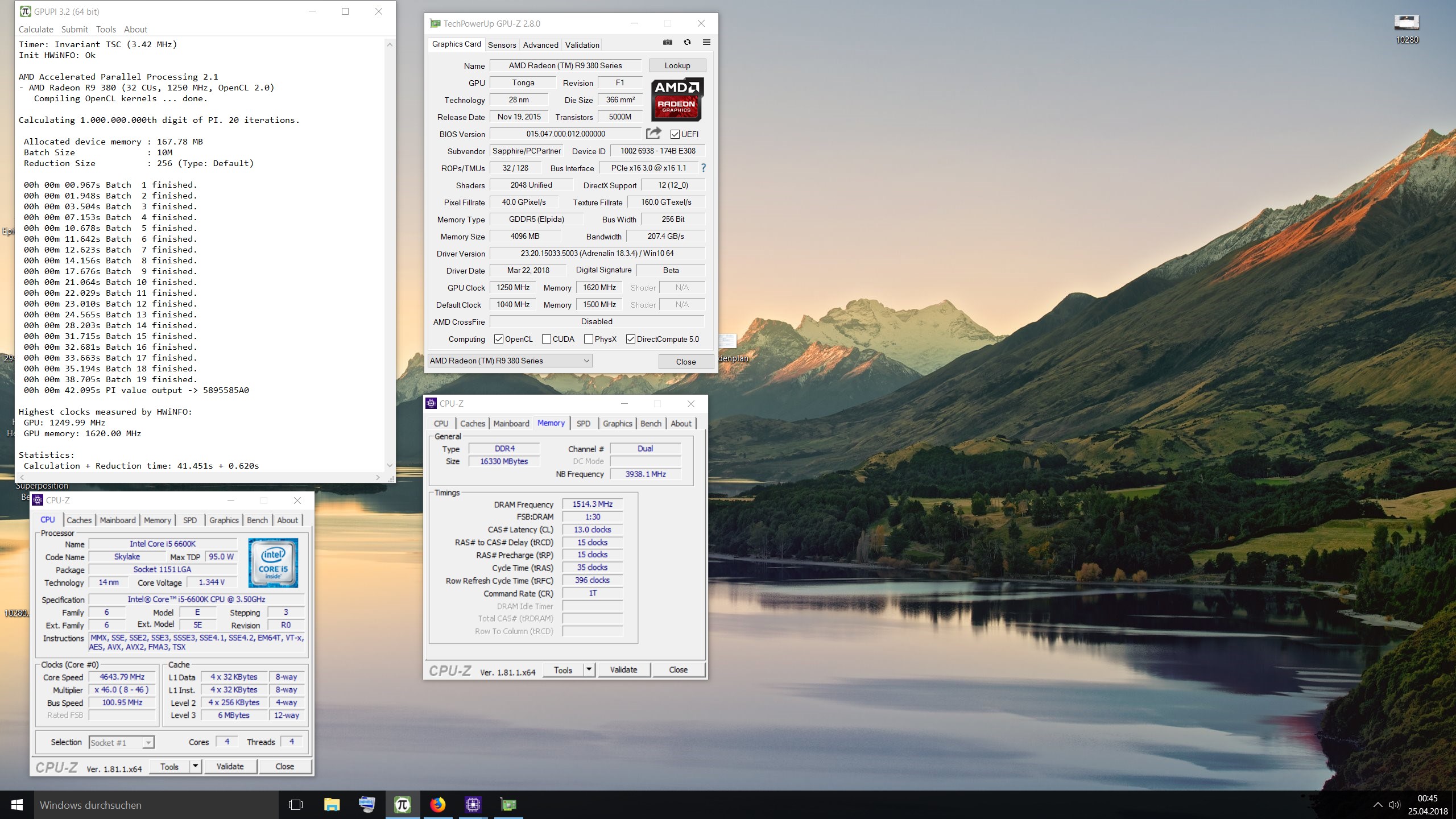
Task: Click the DRAM Frequency value 1514.3 MHz
Action: point(592,504)
